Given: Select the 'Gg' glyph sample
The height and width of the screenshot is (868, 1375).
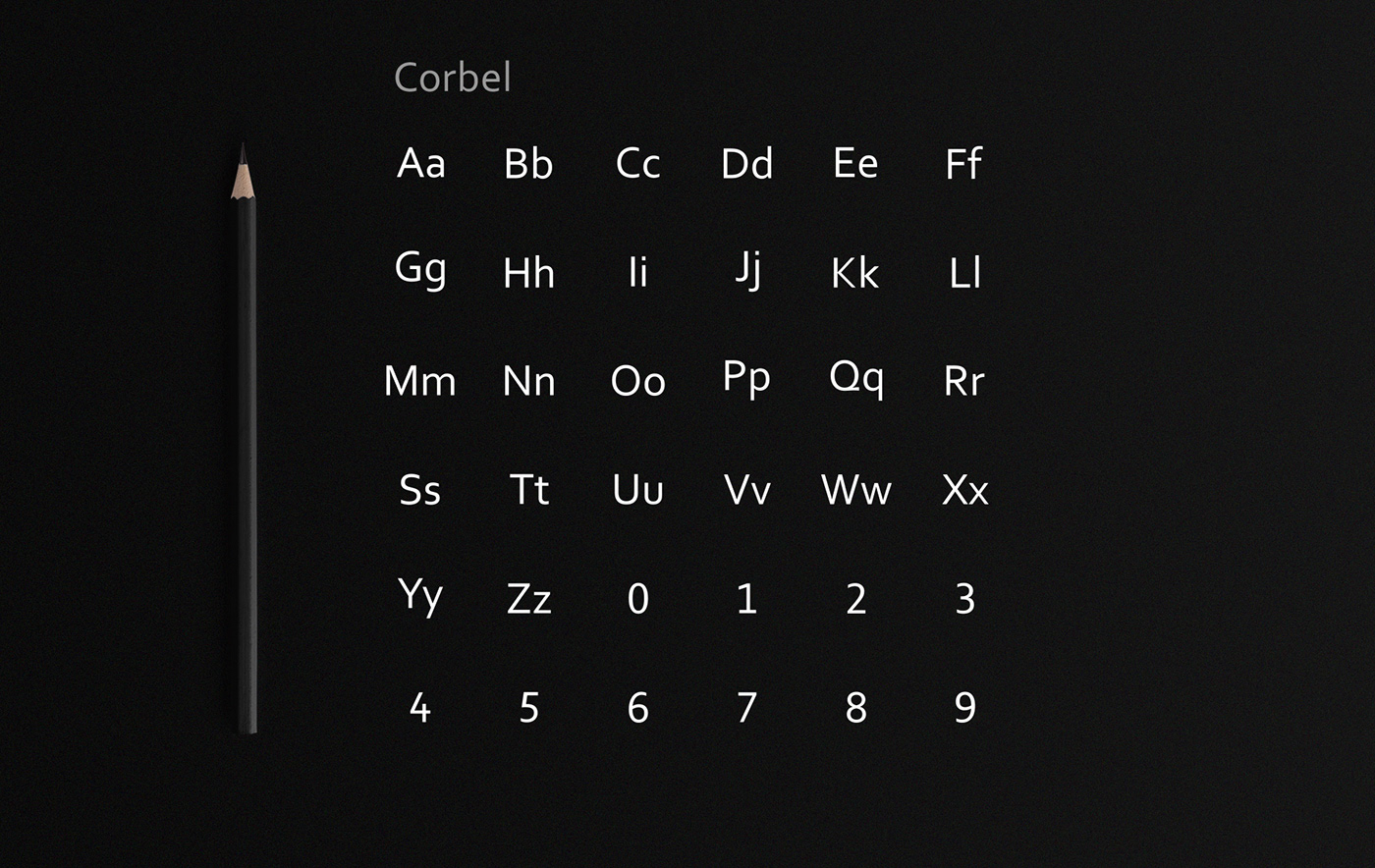Looking at the screenshot, I should click(x=420, y=268).
